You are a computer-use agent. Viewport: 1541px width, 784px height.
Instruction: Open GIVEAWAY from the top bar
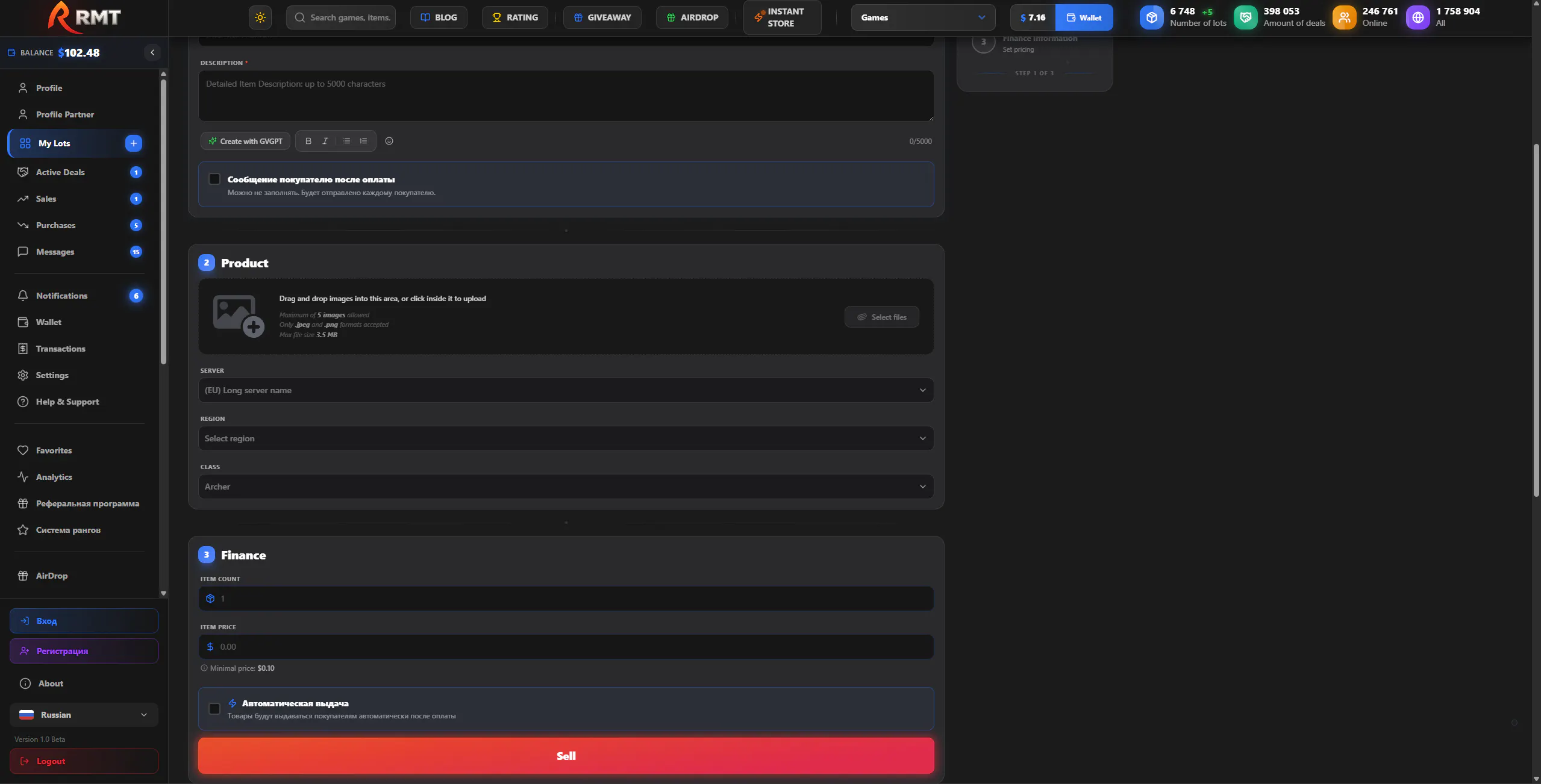point(602,17)
